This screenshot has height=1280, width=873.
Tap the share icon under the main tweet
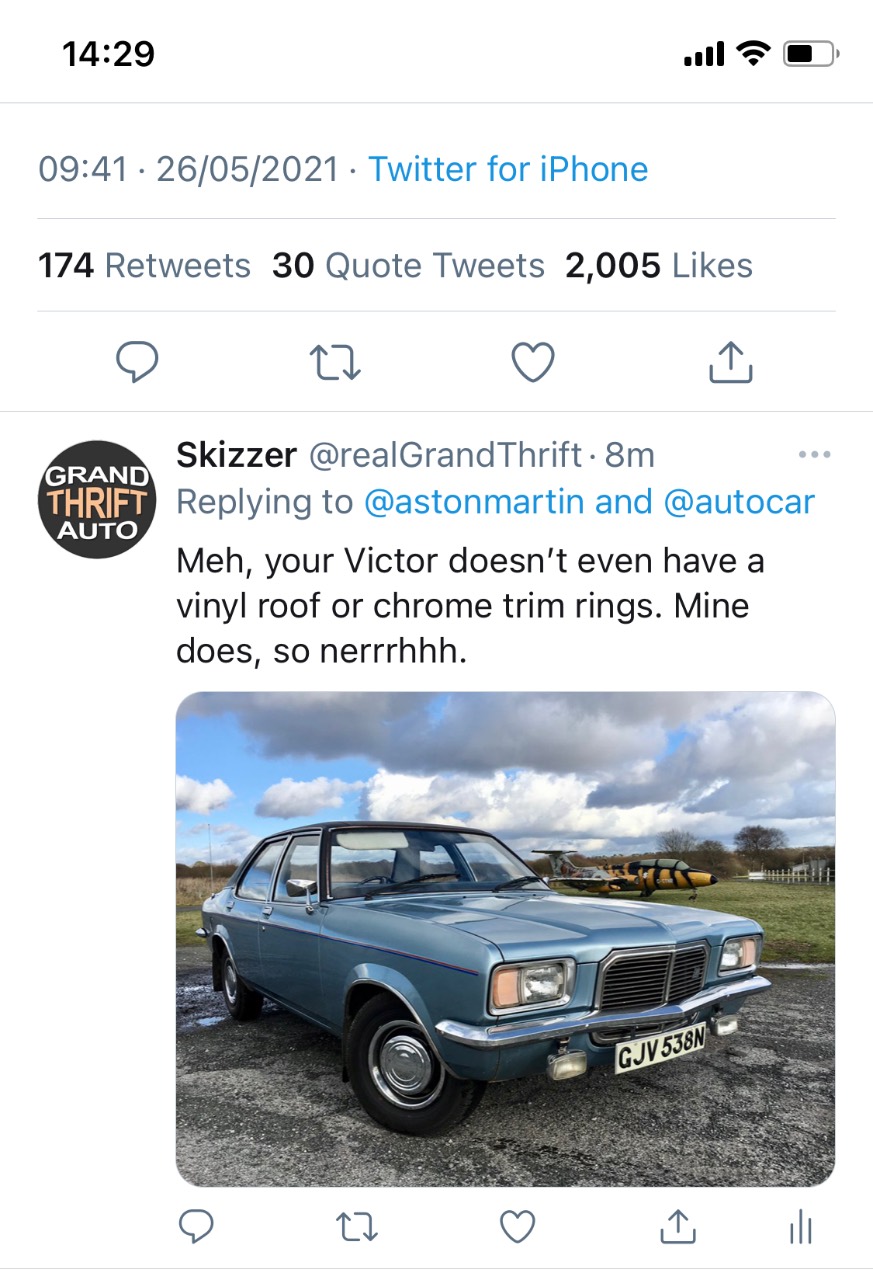point(730,363)
